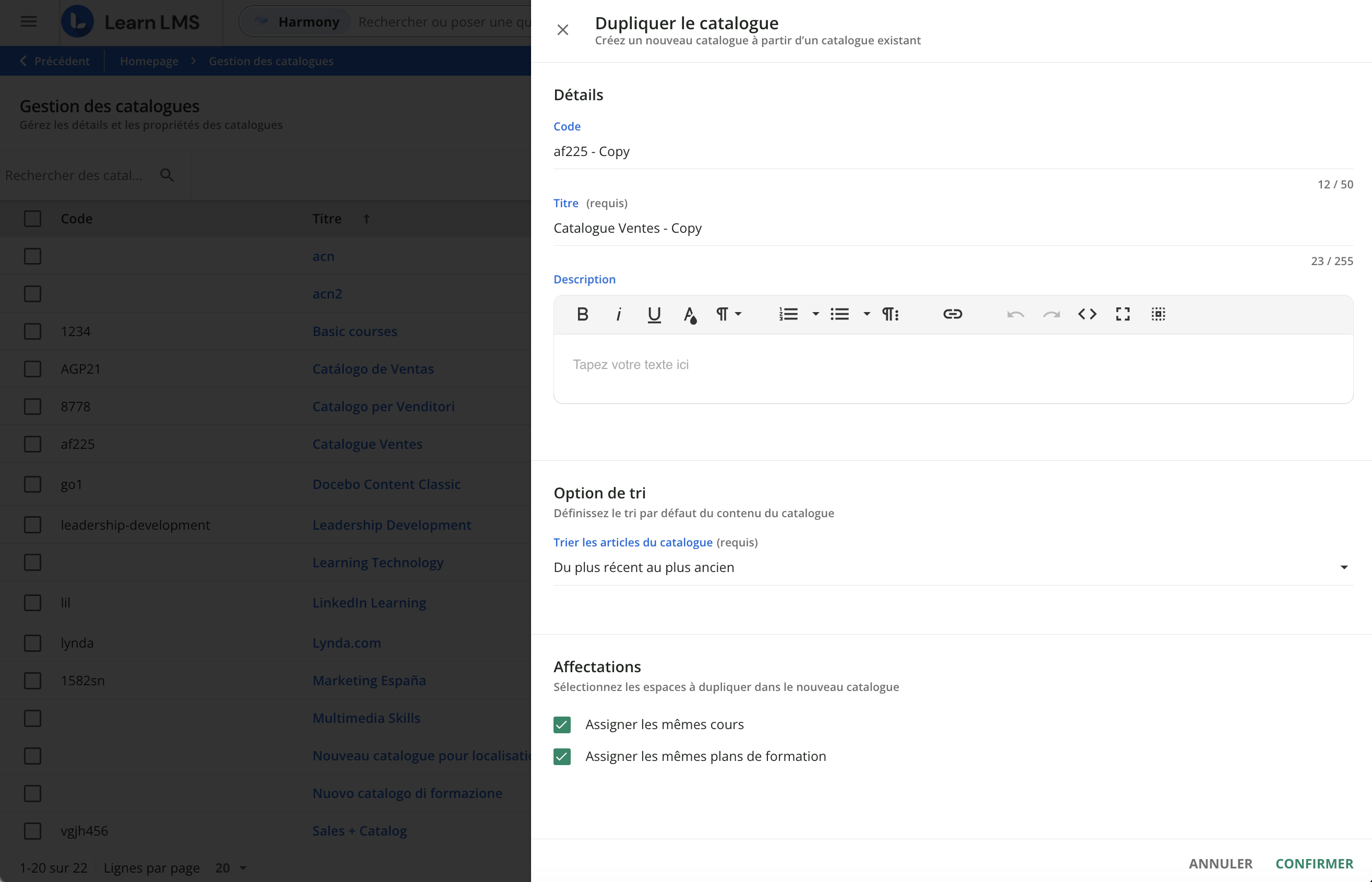Confirm the catalogue duplication
The height and width of the screenshot is (882, 1372).
click(x=1314, y=863)
